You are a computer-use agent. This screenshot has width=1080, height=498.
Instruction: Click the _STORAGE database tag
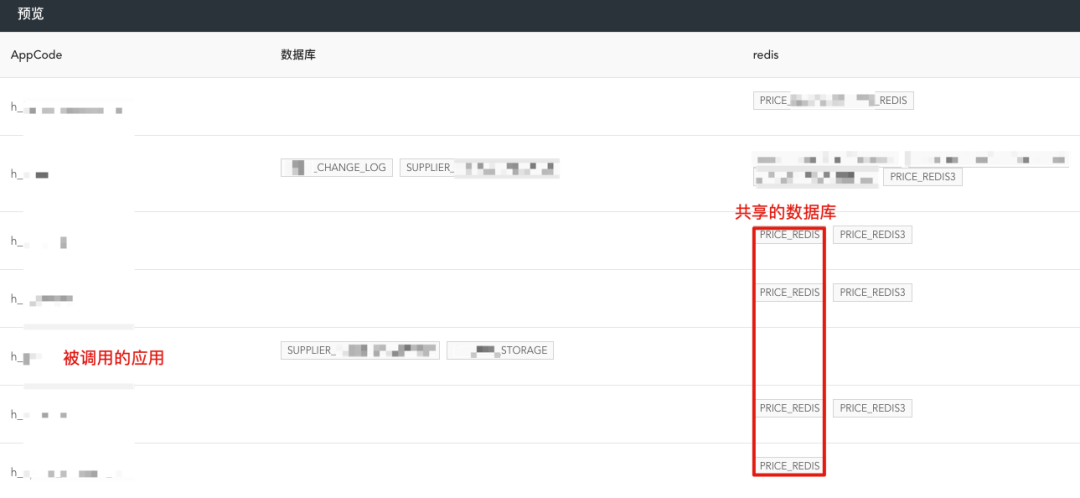point(500,351)
